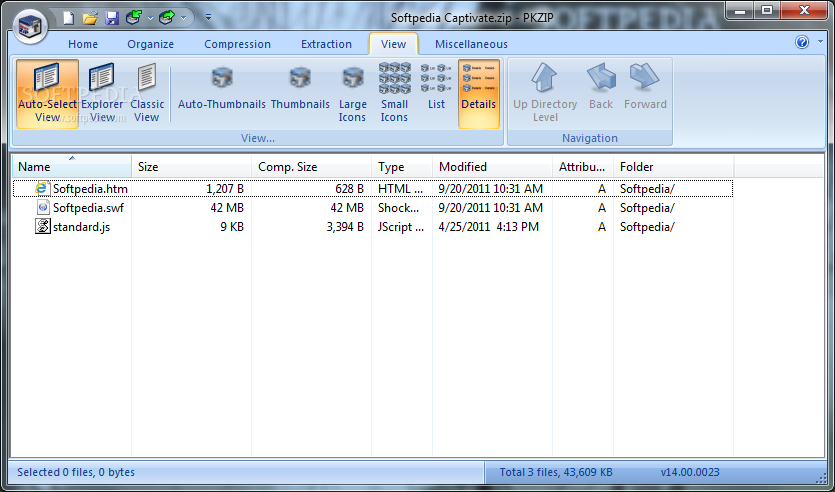835x492 pixels.
Task: Select the View ribbon tab
Action: [394, 44]
